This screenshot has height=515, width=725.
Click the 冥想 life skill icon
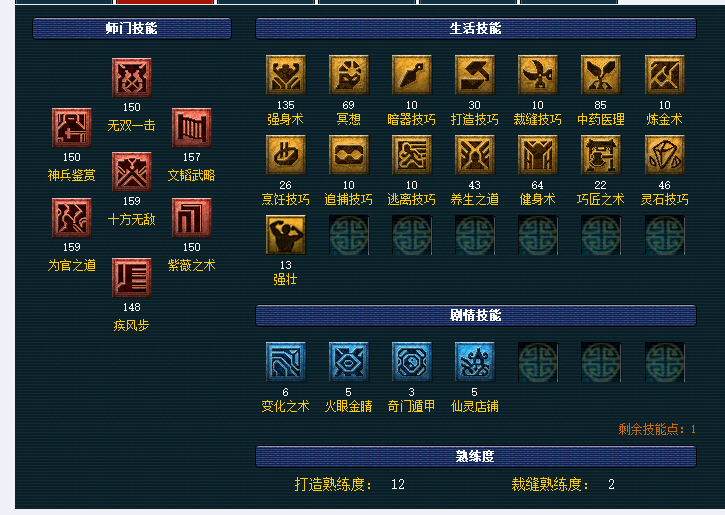tap(349, 75)
